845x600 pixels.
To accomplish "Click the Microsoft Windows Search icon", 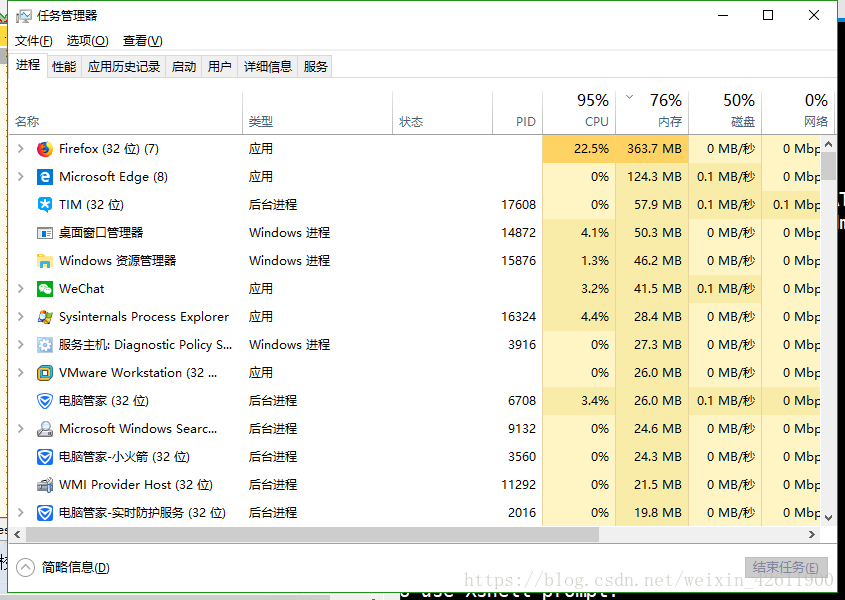I will click(x=45, y=429).
